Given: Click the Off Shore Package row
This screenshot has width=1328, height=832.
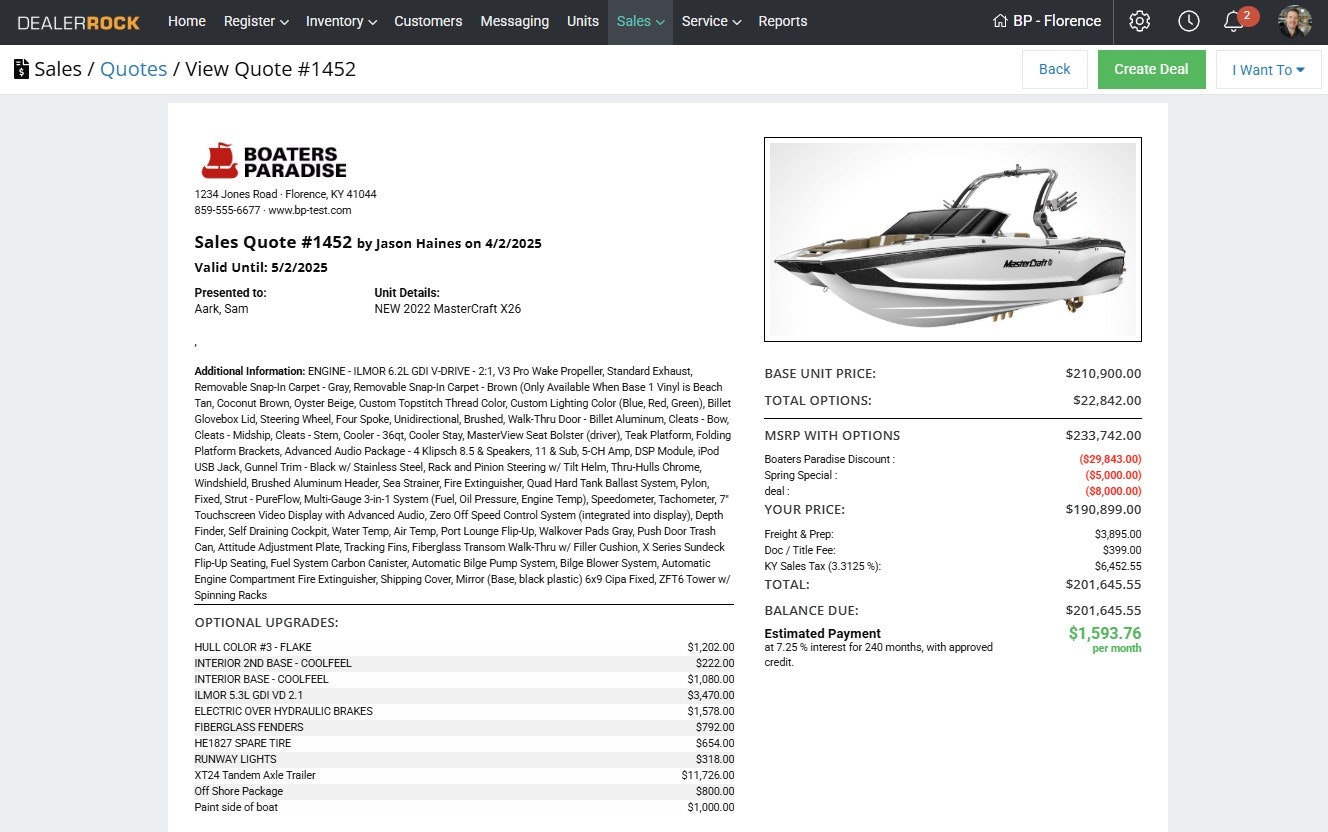Looking at the screenshot, I should (464, 791).
